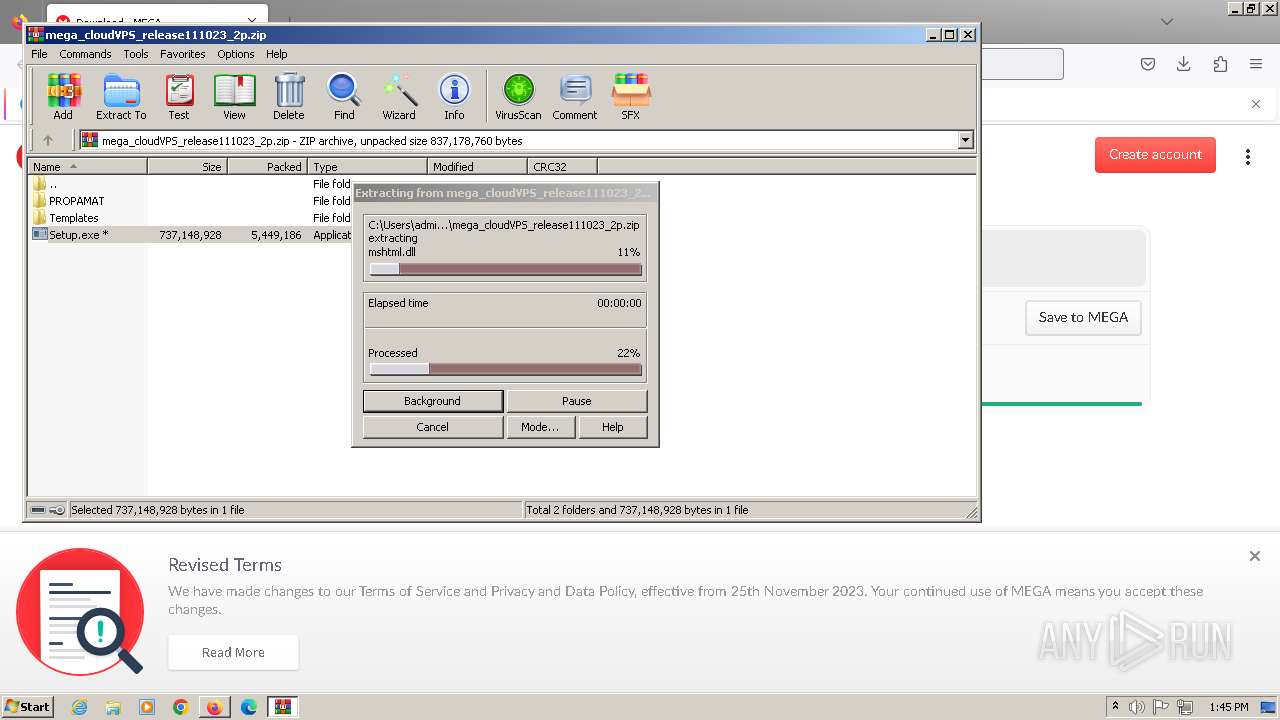Run the Test archive tool

pos(179,97)
